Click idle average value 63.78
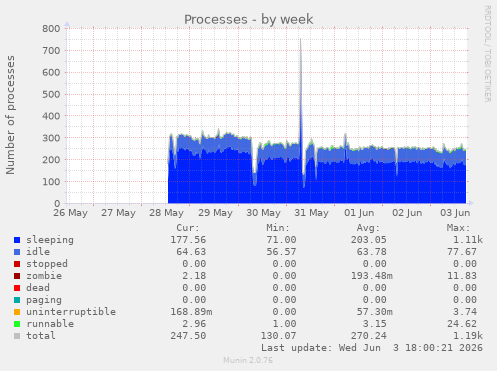Image resolution: width=497 pixels, height=371 pixels. (372, 252)
